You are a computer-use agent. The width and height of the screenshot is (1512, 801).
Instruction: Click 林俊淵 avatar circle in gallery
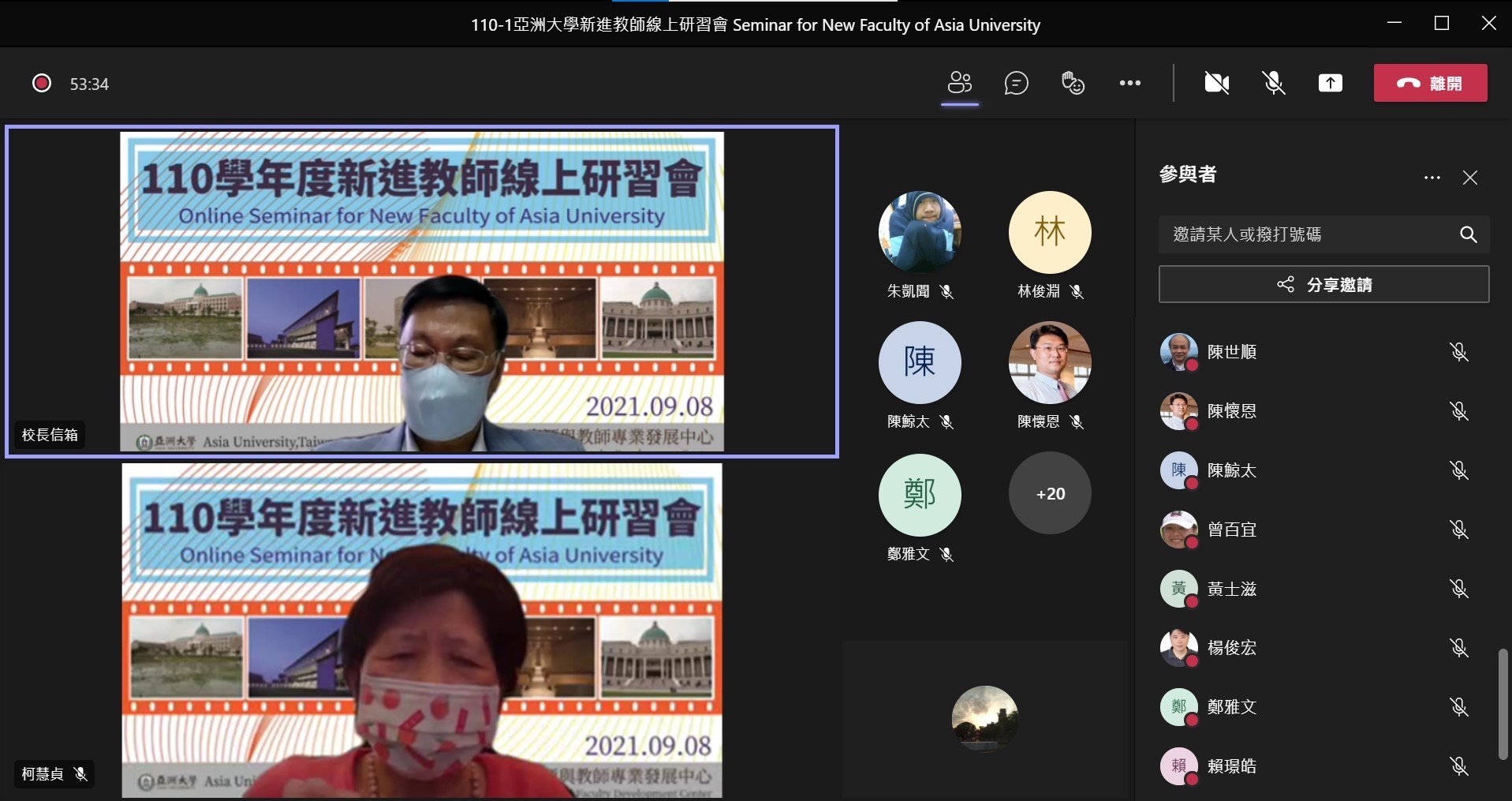1050,232
